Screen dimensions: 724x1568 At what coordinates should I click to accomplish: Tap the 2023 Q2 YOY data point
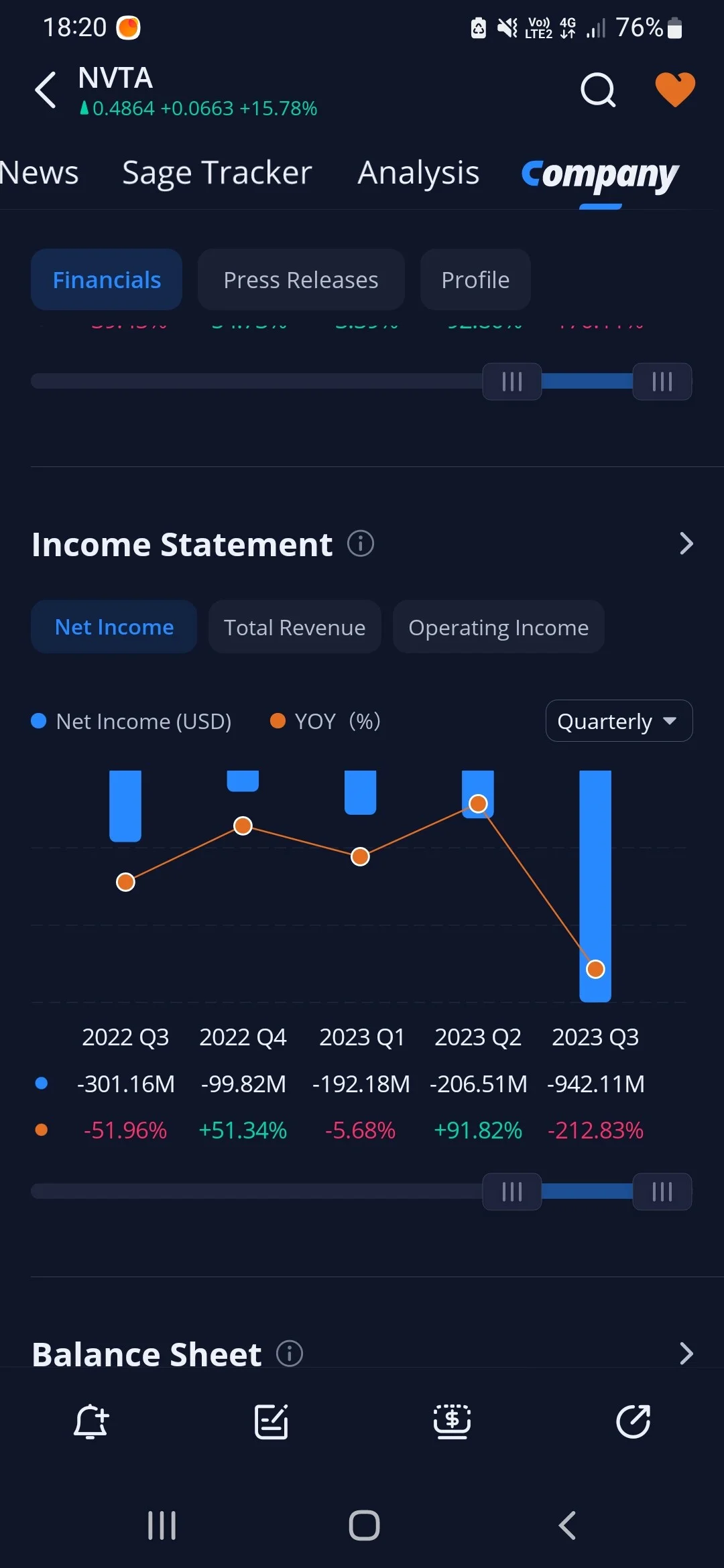478,803
